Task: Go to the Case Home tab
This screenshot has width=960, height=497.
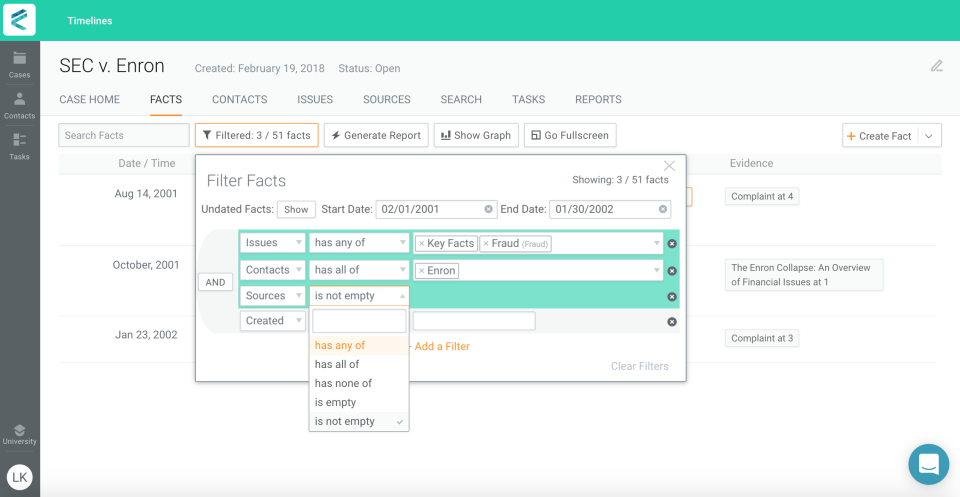Action: [x=89, y=99]
